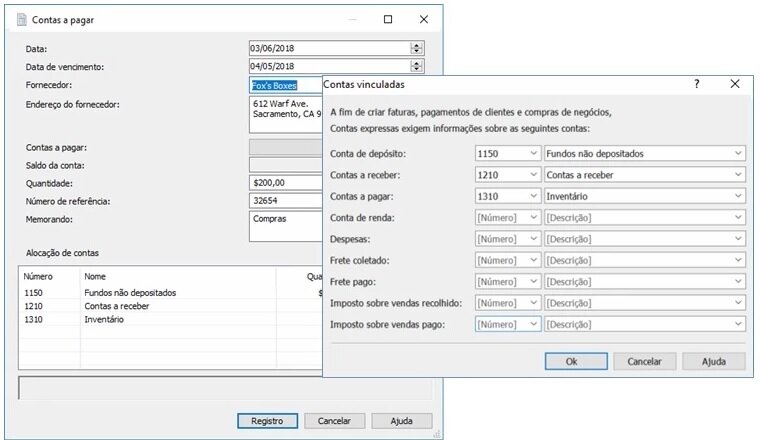Maximize the Contas a pagar window
This screenshot has width=760, height=440.
point(388,19)
